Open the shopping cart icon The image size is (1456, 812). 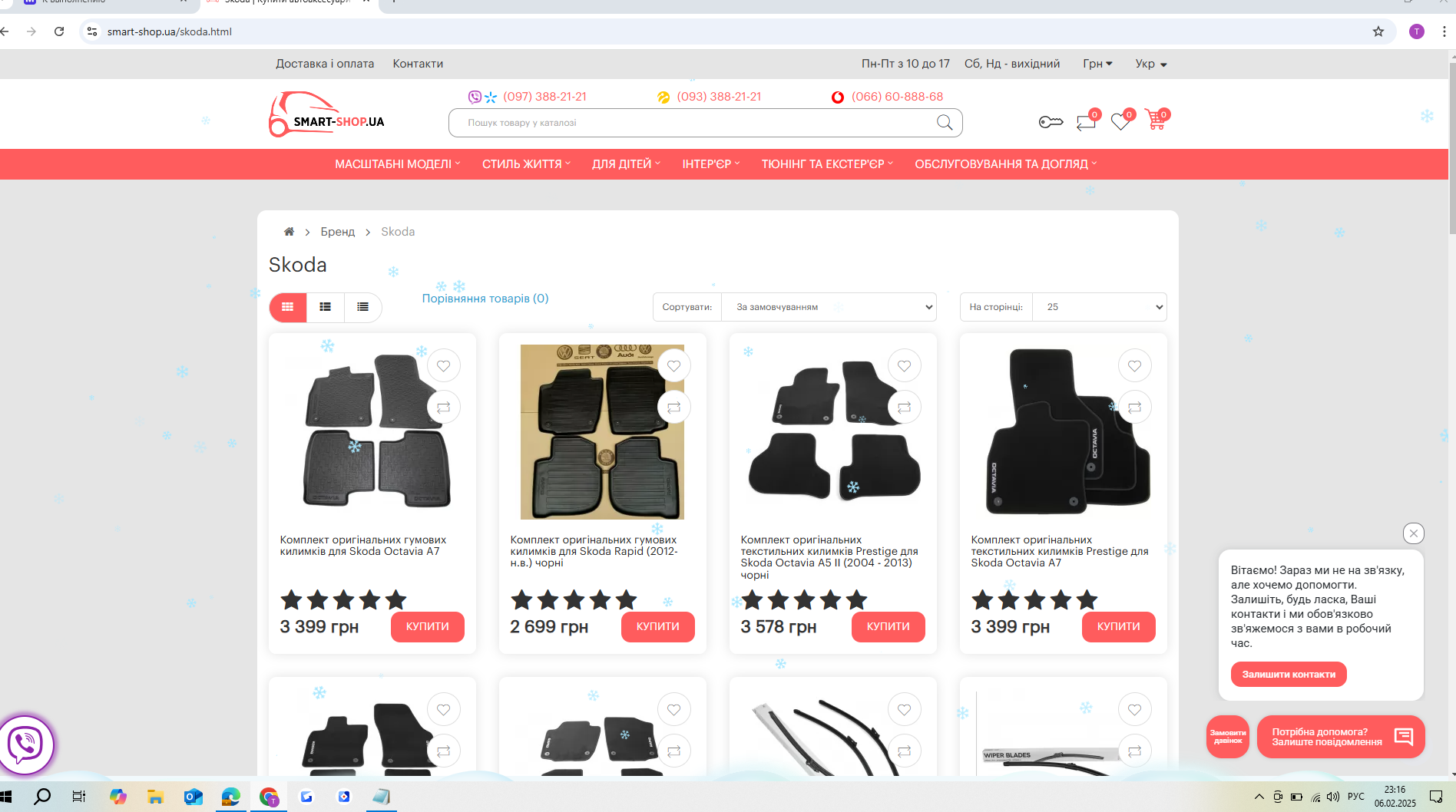point(1156,120)
